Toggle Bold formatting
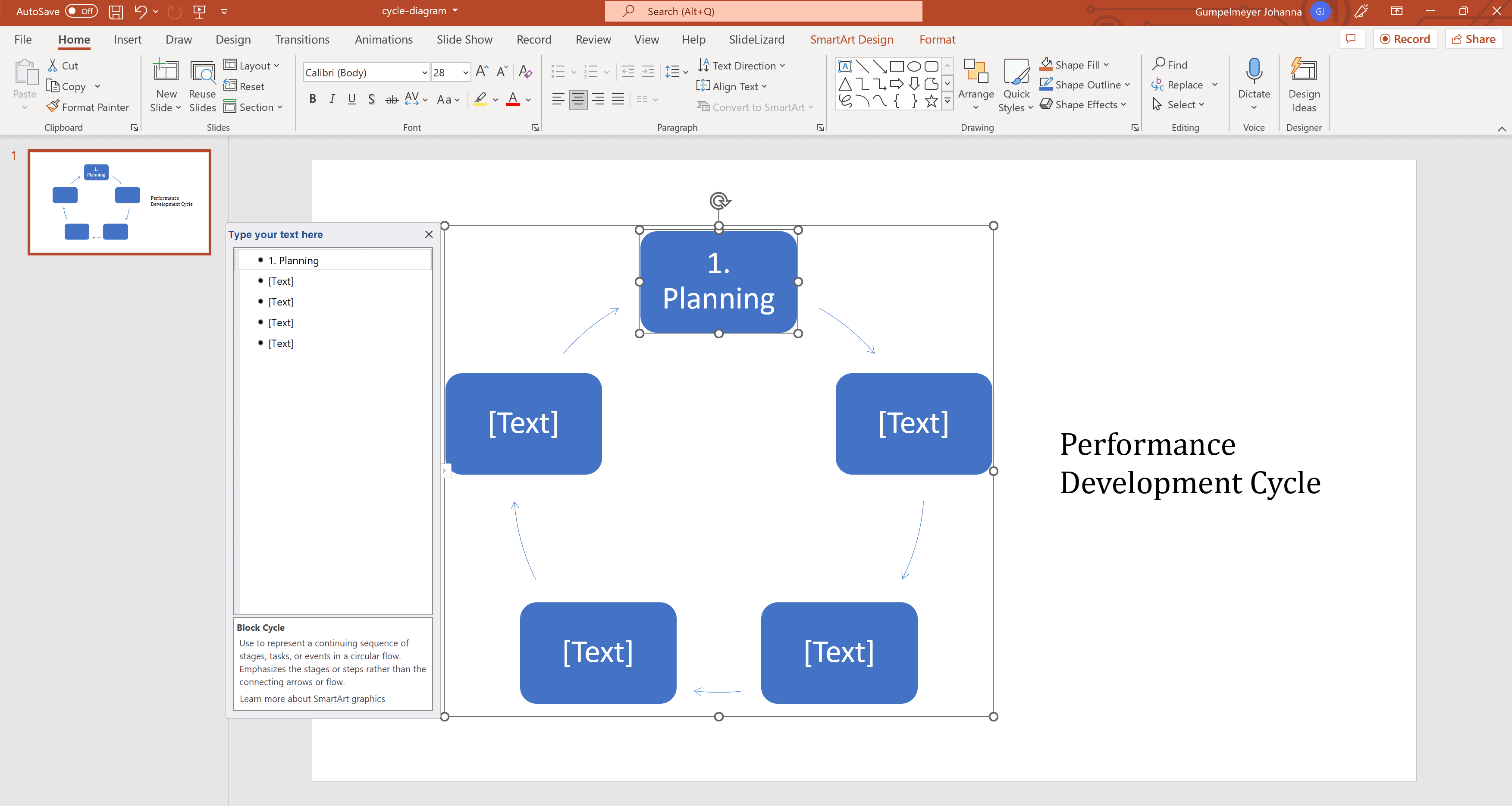The image size is (1512, 806). (312, 99)
